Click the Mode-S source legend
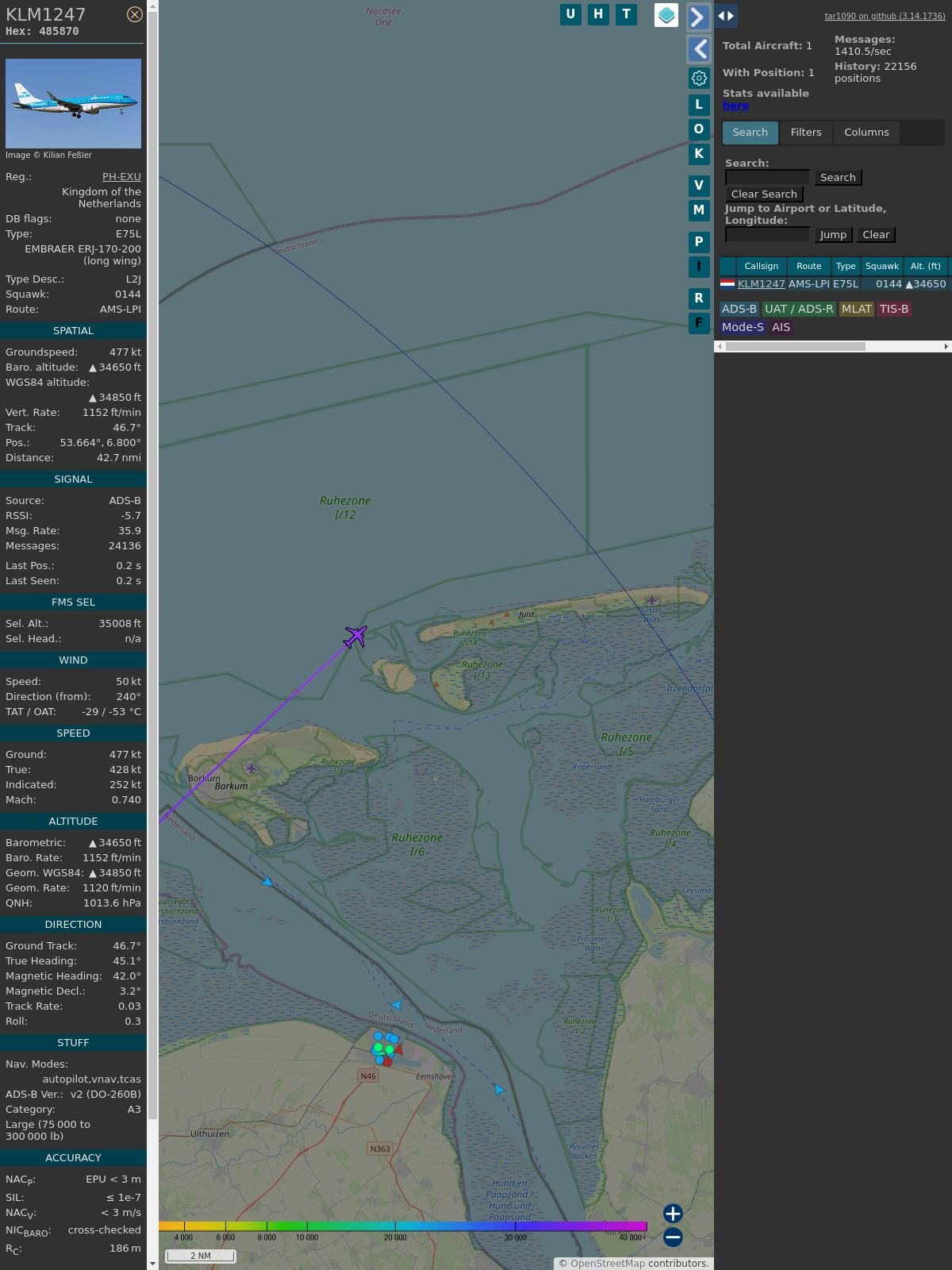 pyautogui.click(x=743, y=328)
